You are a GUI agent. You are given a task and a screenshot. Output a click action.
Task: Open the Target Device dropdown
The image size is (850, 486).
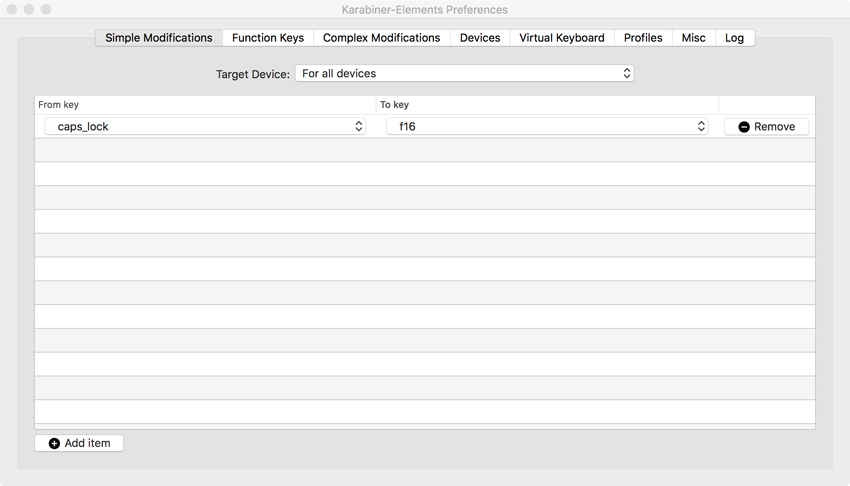point(465,73)
